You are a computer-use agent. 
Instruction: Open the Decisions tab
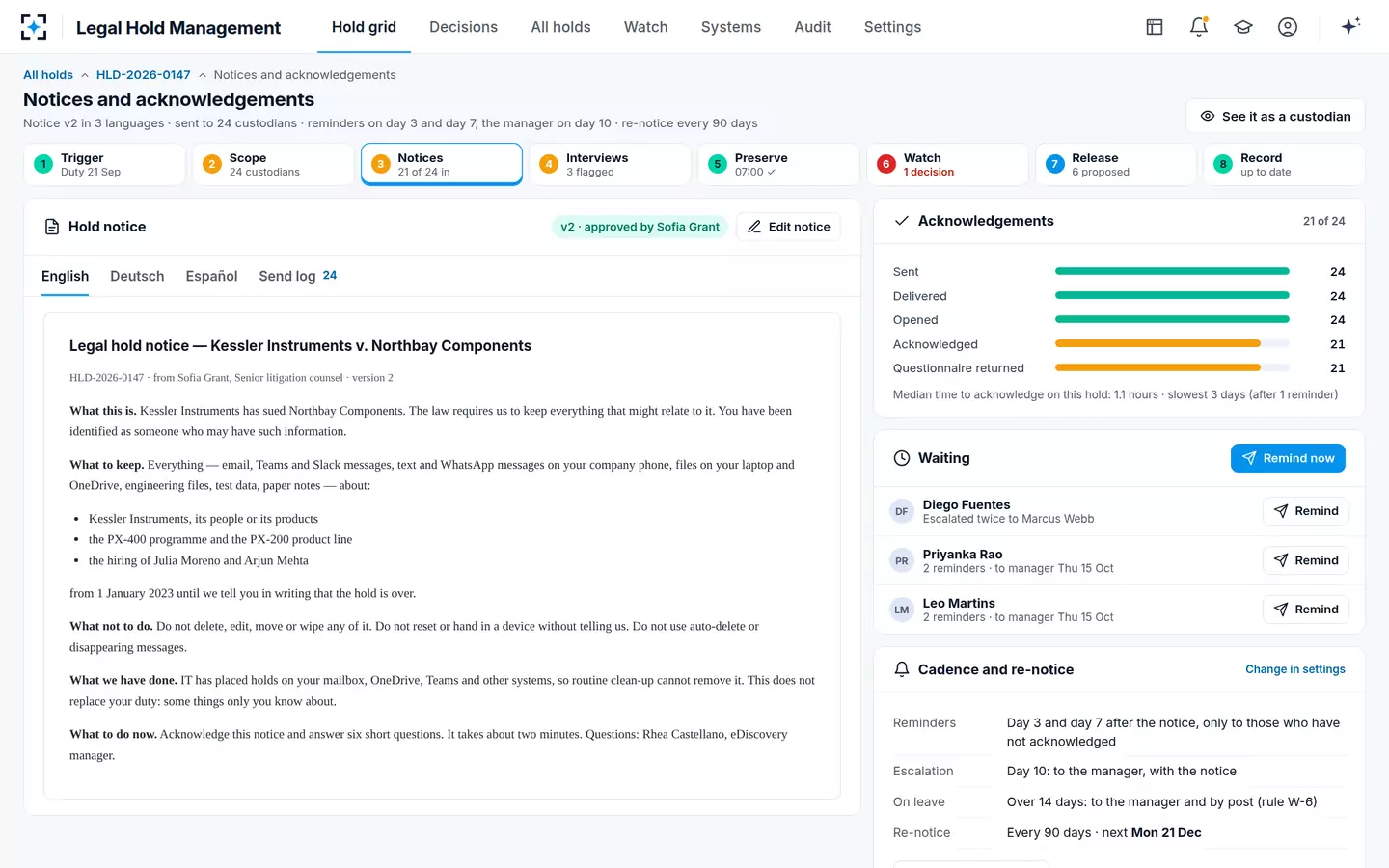463,27
